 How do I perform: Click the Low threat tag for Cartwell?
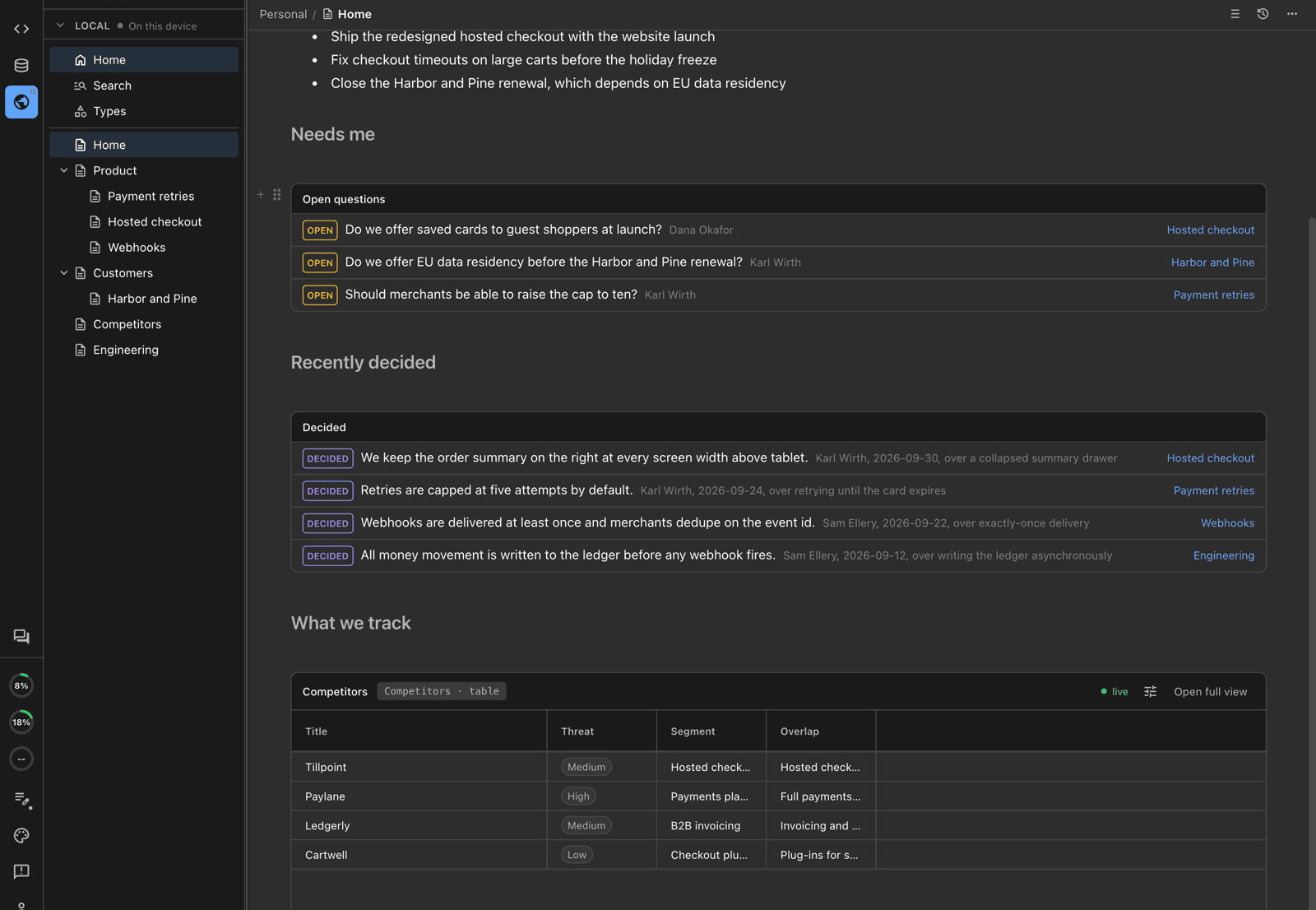[577, 855]
